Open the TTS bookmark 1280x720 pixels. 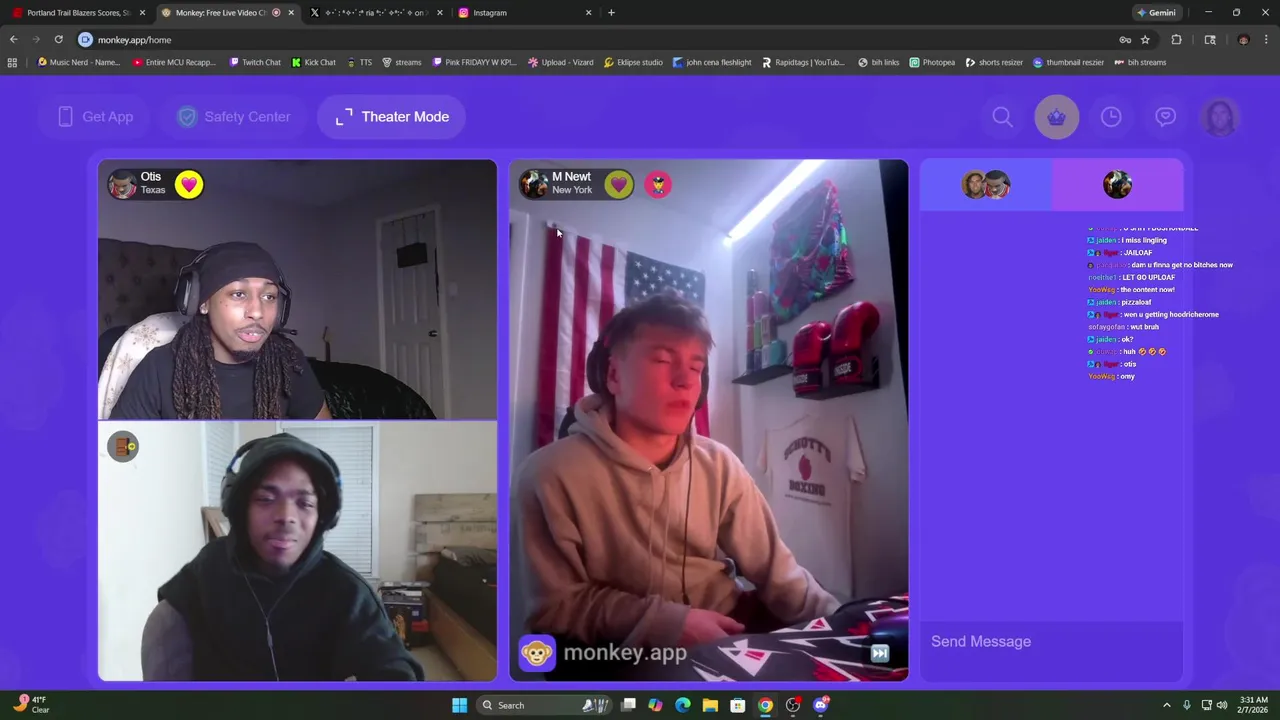click(x=359, y=62)
